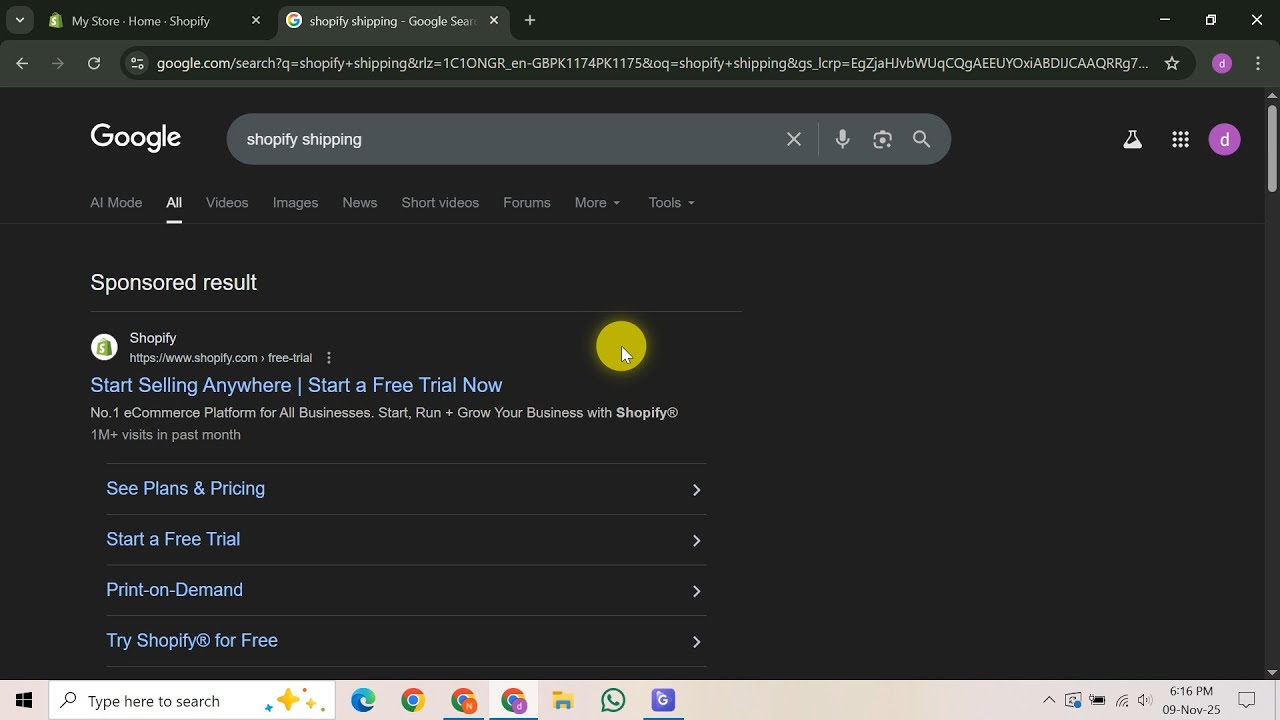Open the Shopify ad options three-dot menu
This screenshot has height=720, width=1280.
point(328,358)
